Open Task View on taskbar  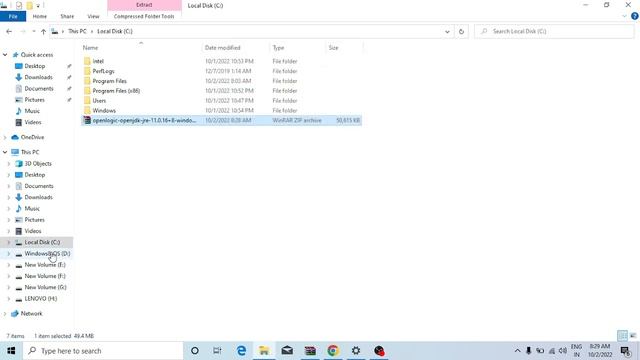tap(217, 351)
